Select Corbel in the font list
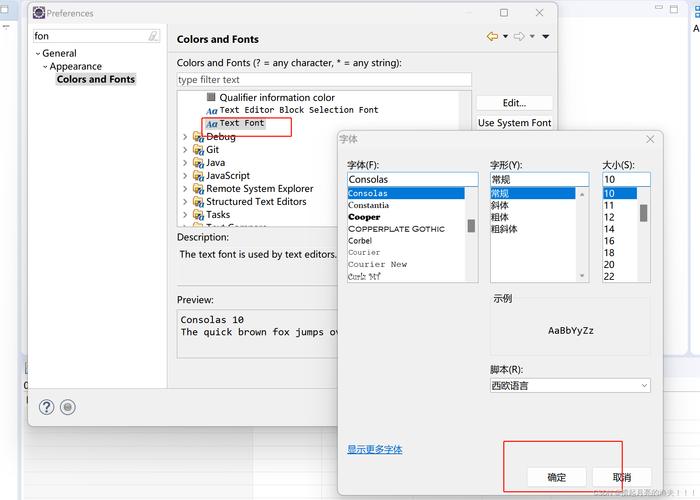 [360, 241]
